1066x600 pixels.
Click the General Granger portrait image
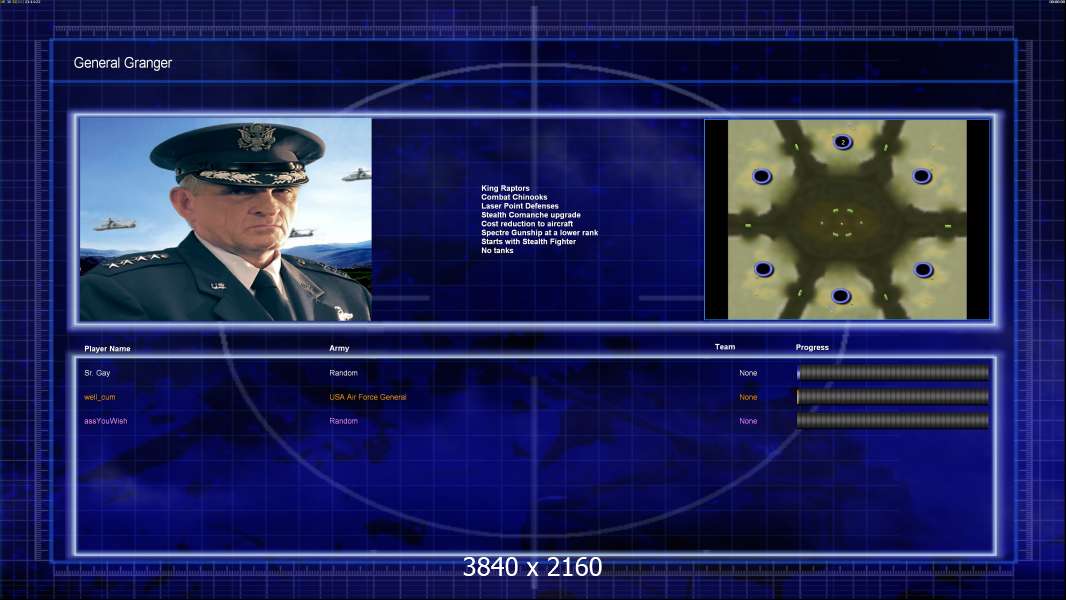pyautogui.click(x=226, y=219)
